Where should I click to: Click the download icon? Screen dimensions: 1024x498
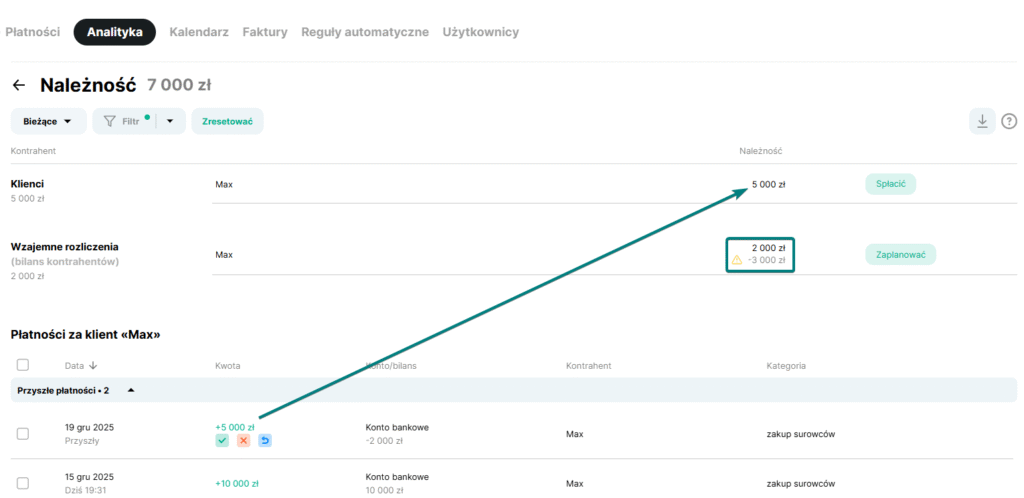pyautogui.click(x=982, y=121)
